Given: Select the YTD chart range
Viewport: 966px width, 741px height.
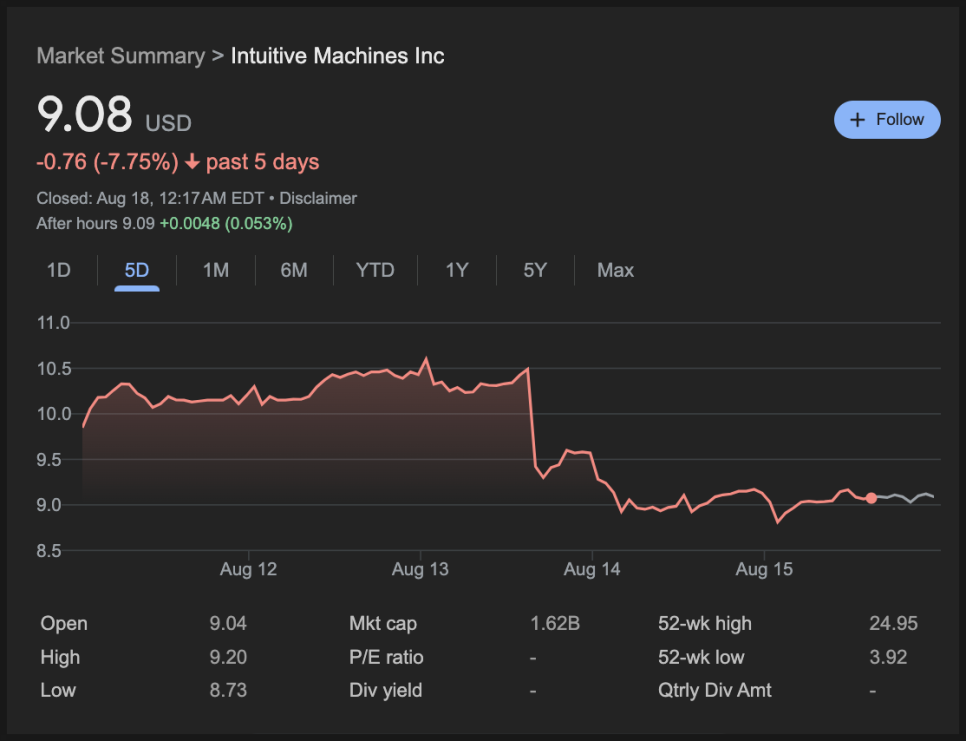Looking at the screenshot, I should click(375, 270).
